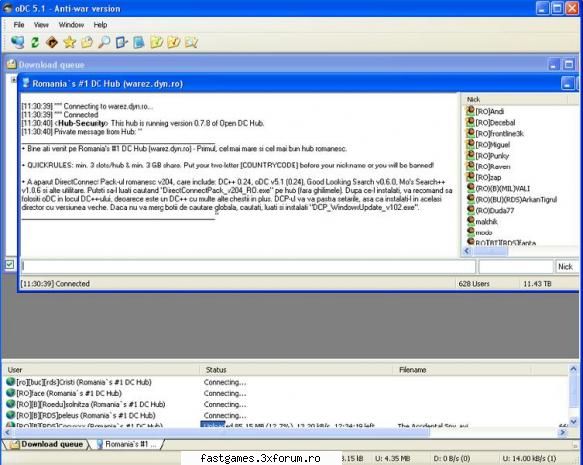Click the [11:30:39] Connected status text
Viewport: 583px width, 465px height.
pos(55,284)
